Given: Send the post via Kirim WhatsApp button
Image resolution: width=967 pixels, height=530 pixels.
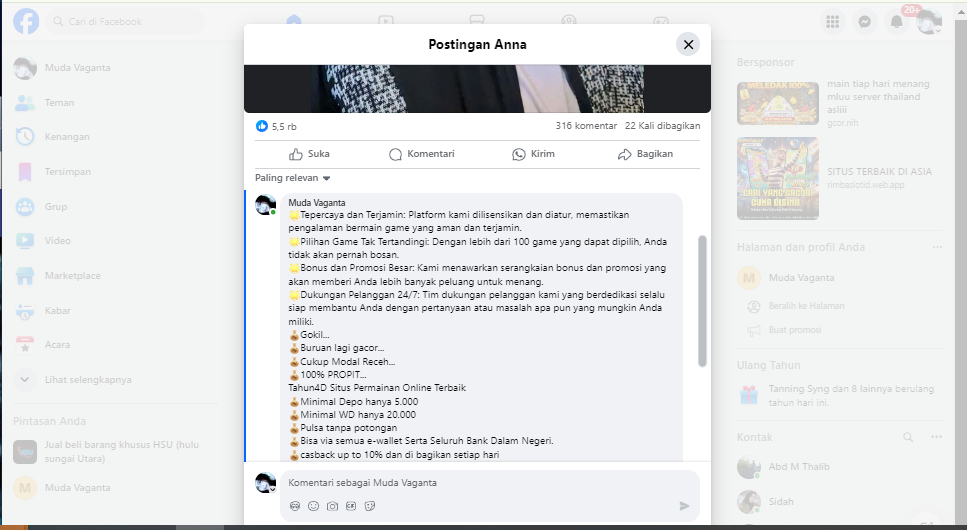Looking at the screenshot, I should tap(533, 154).
